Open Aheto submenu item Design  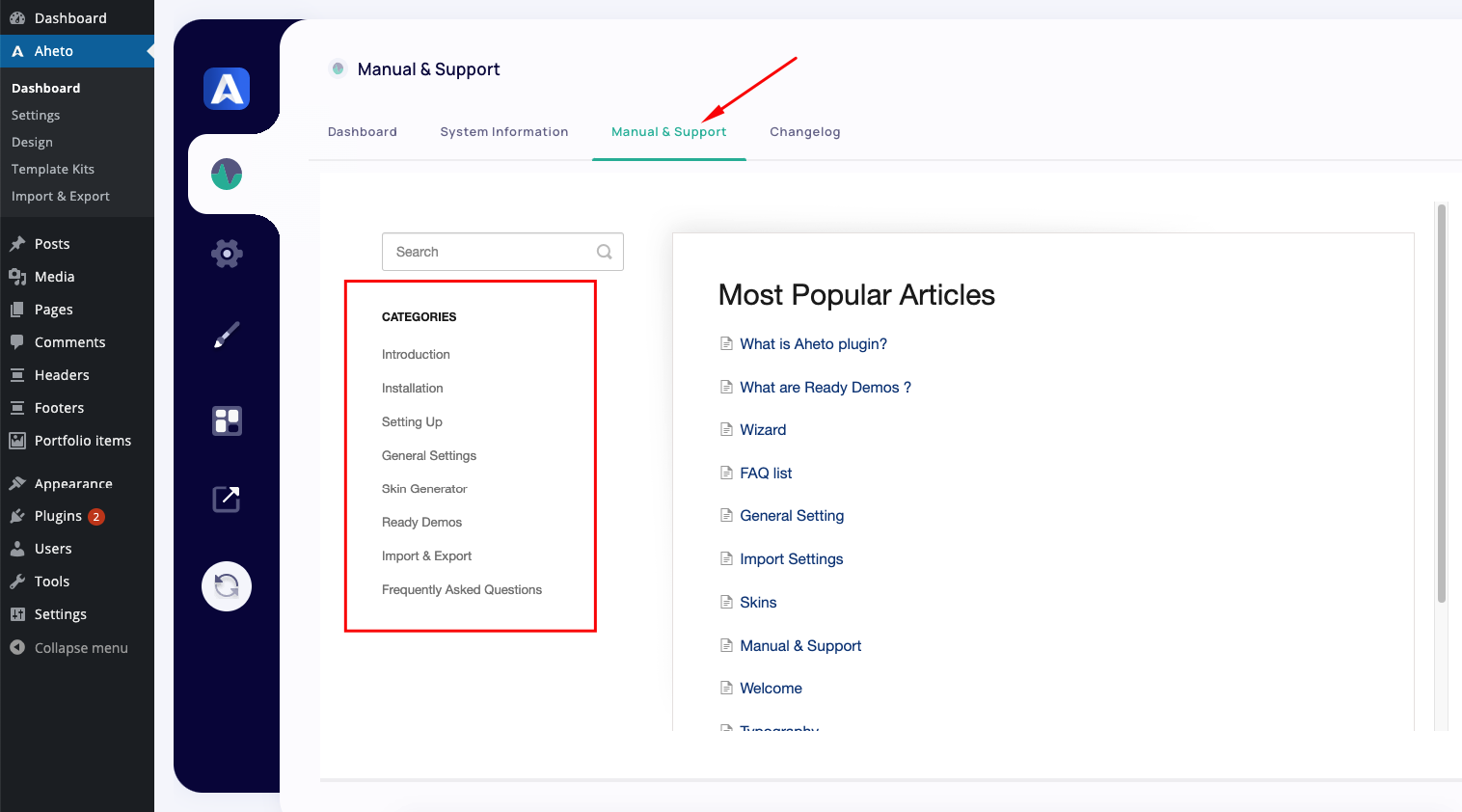(32, 142)
